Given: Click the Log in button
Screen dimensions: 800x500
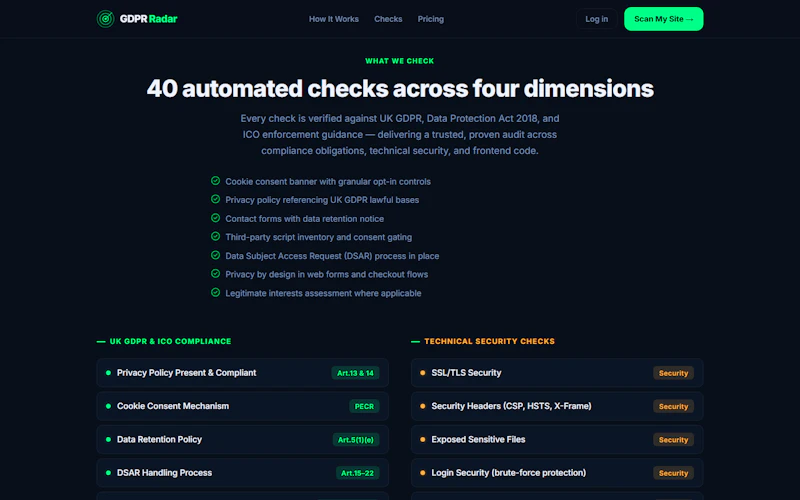Looking at the screenshot, I should click(x=596, y=19).
